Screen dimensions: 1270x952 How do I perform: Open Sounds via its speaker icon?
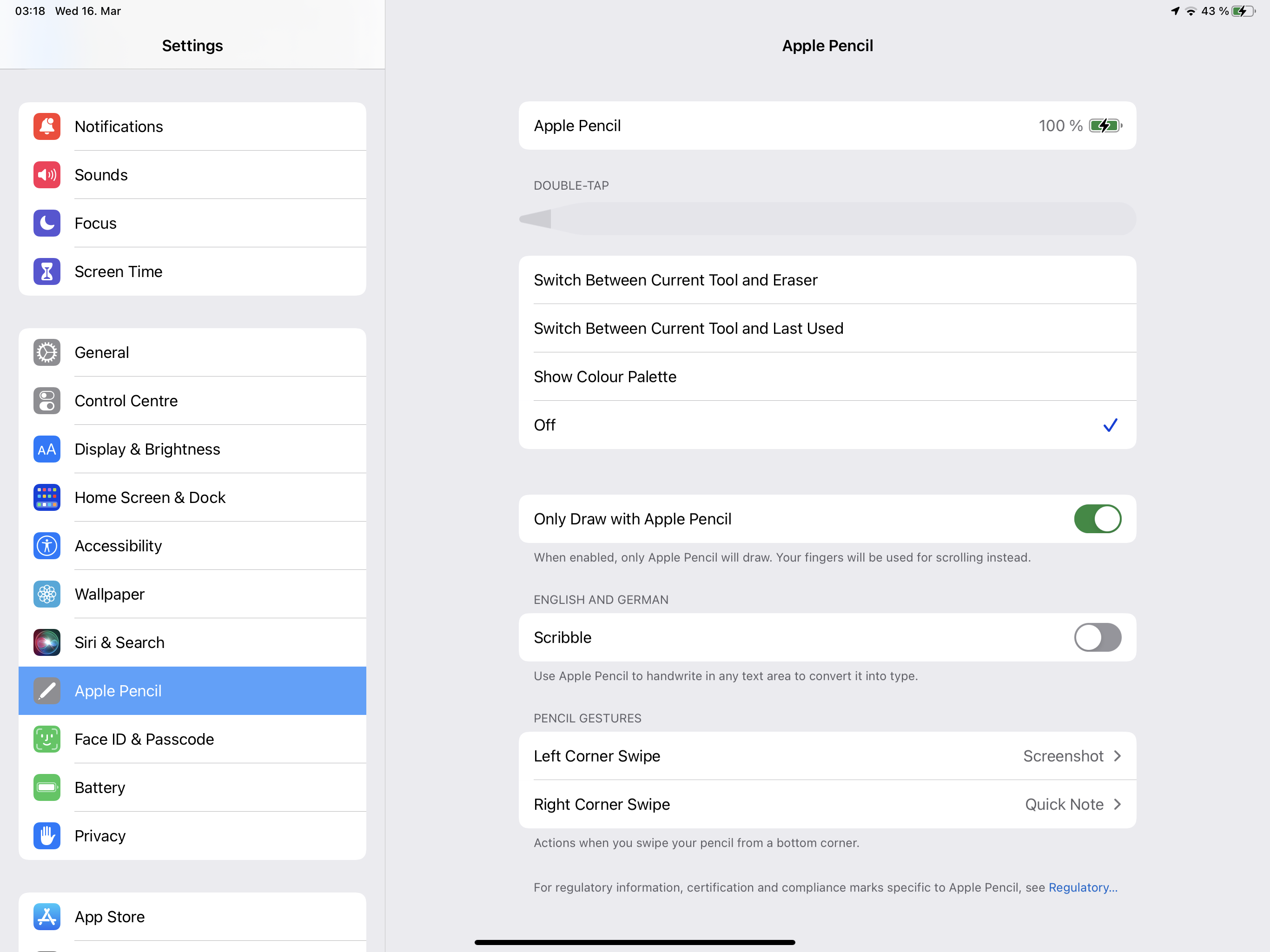[46, 175]
